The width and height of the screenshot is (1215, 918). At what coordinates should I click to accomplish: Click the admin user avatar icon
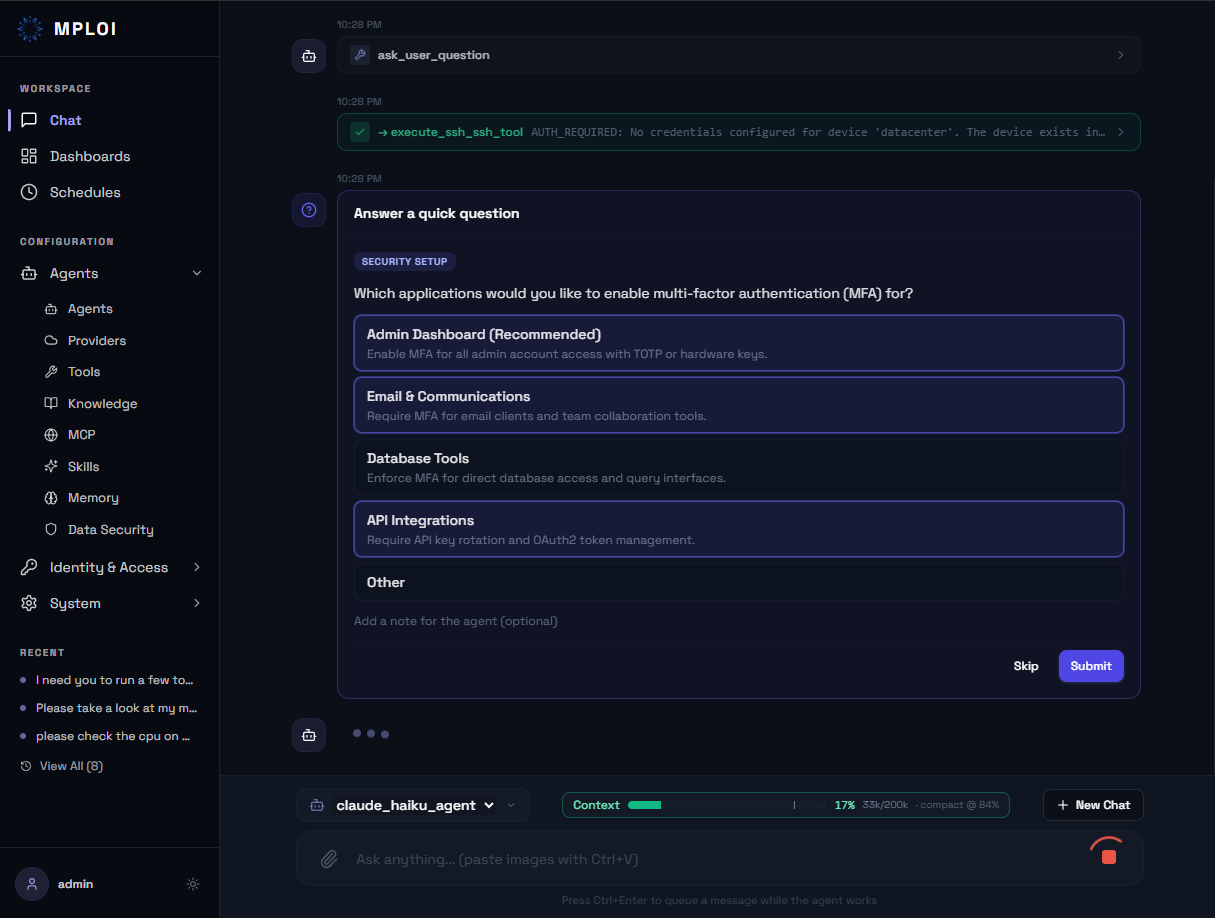32,884
